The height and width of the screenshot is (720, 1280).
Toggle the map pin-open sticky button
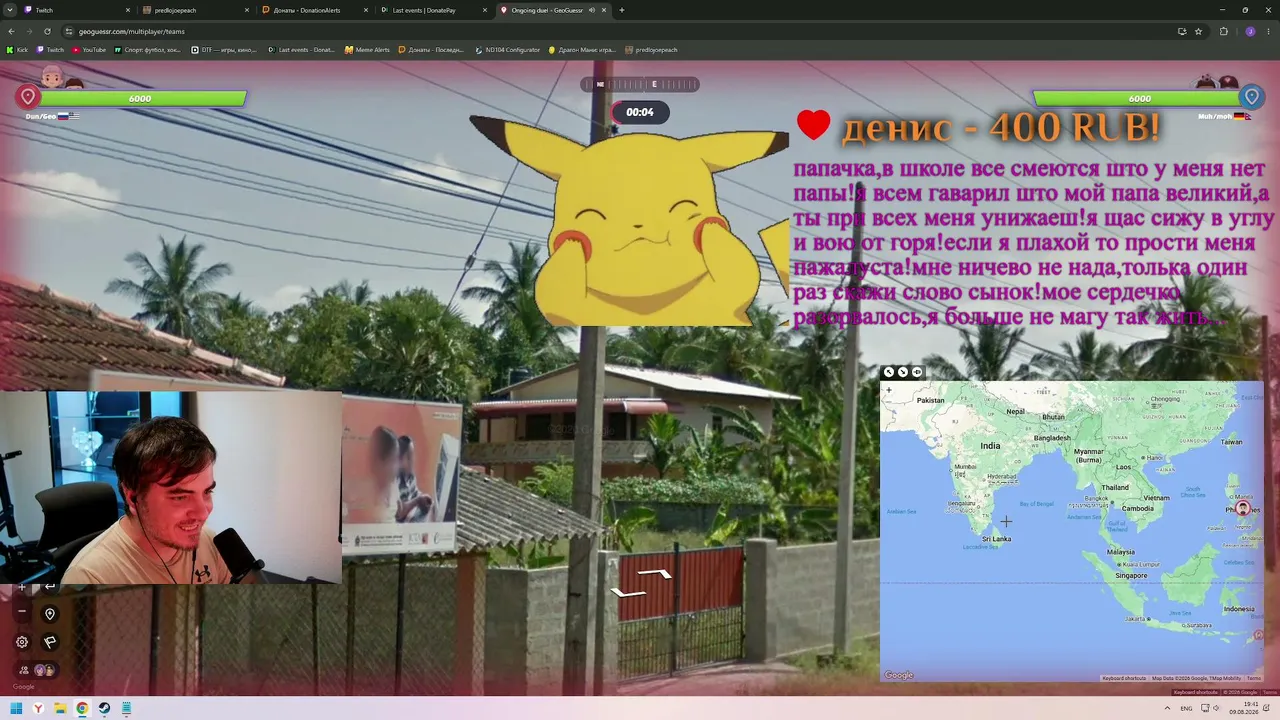tap(917, 372)
